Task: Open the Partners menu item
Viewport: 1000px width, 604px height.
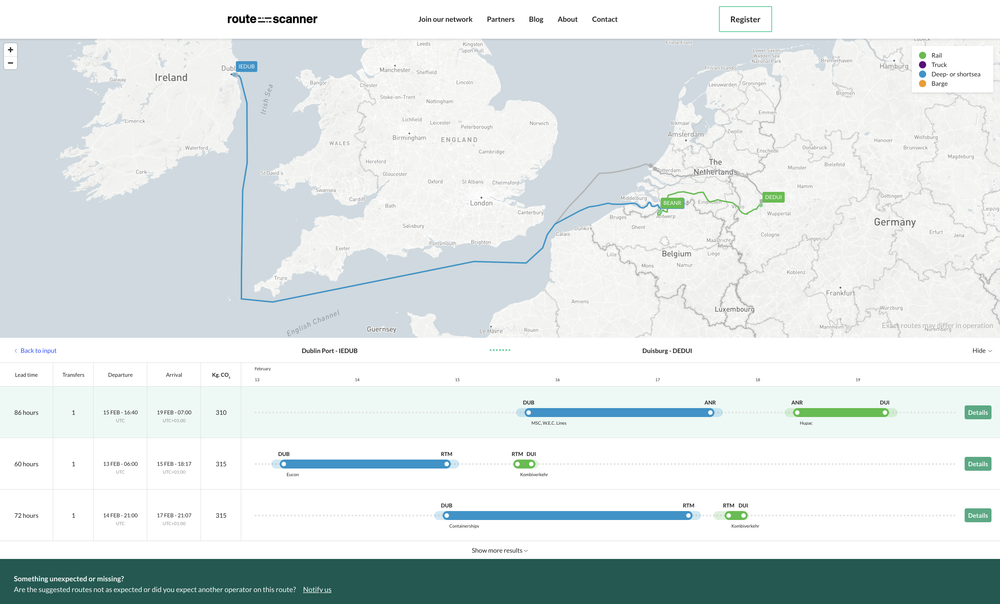Action: [500, 18]
